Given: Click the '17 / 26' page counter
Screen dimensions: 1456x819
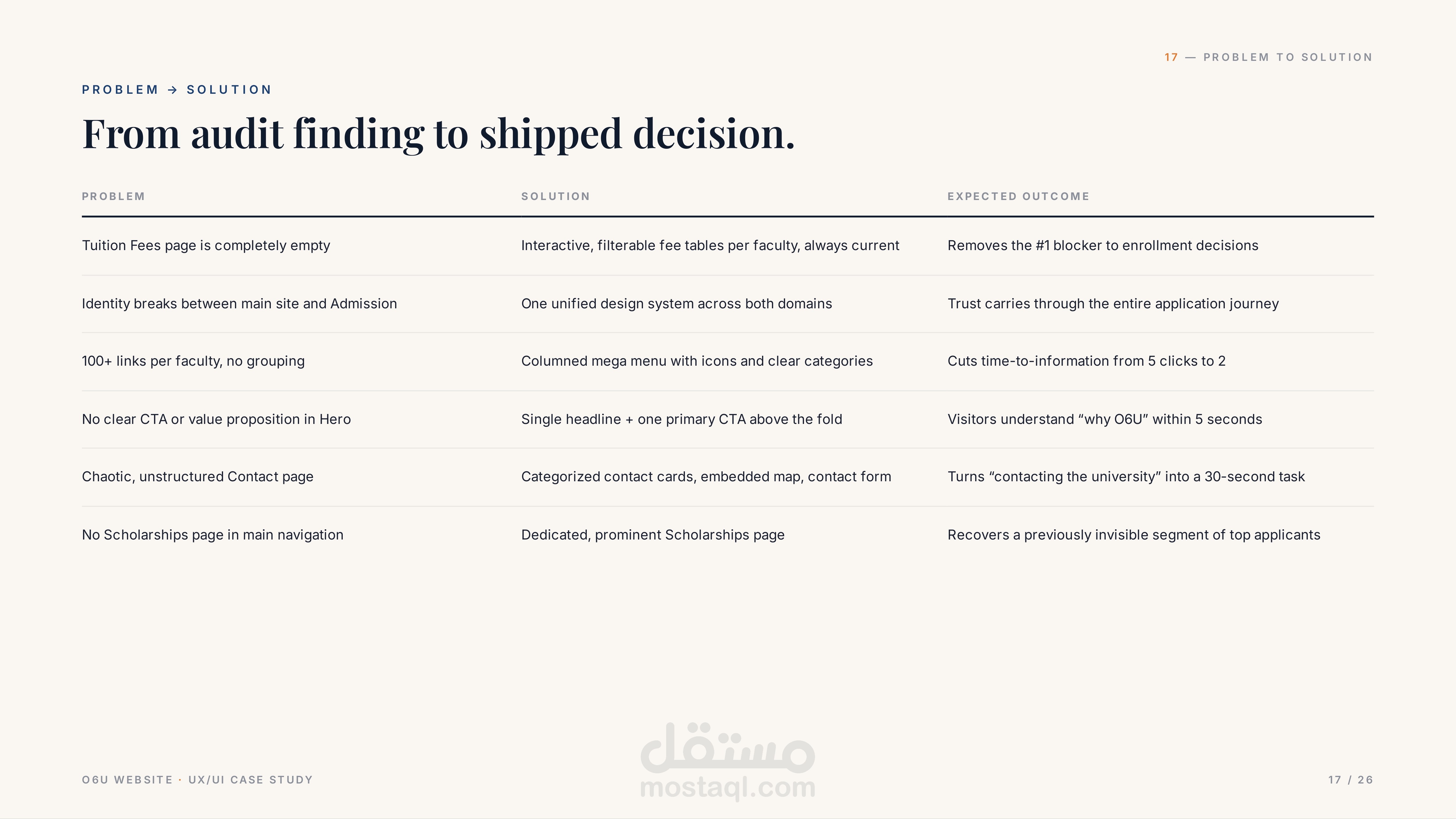Looking at the screenshot, I should [x=1350, y=780].
